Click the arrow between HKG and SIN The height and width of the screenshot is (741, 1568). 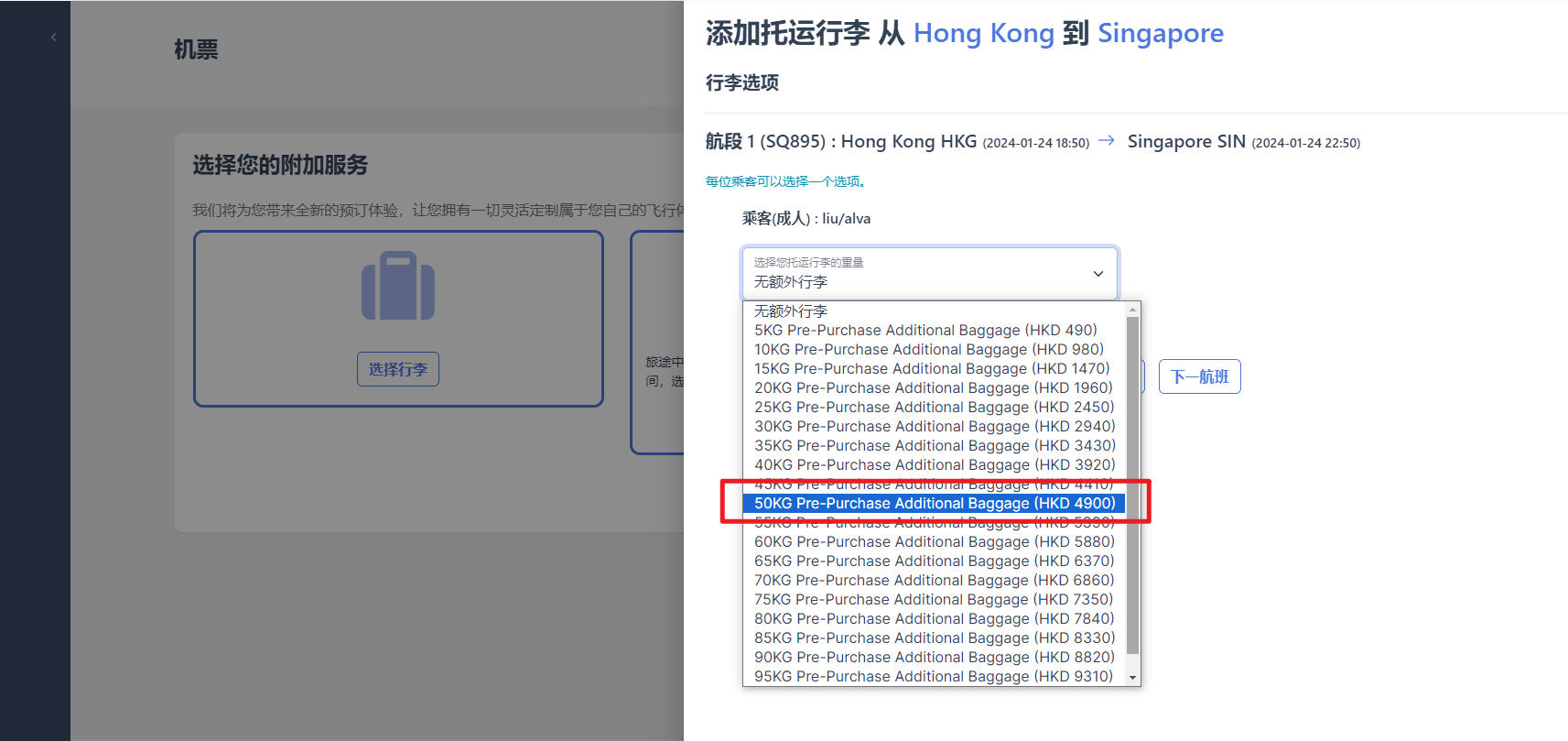pyautogui.click(x=1107, y=140)
